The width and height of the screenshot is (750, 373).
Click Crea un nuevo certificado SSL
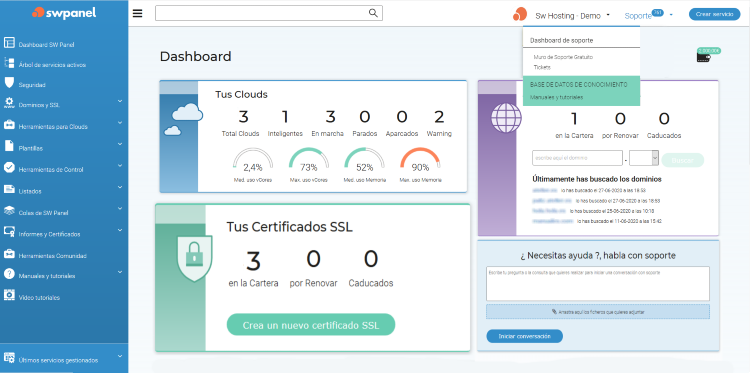click(x=311, y=325)
